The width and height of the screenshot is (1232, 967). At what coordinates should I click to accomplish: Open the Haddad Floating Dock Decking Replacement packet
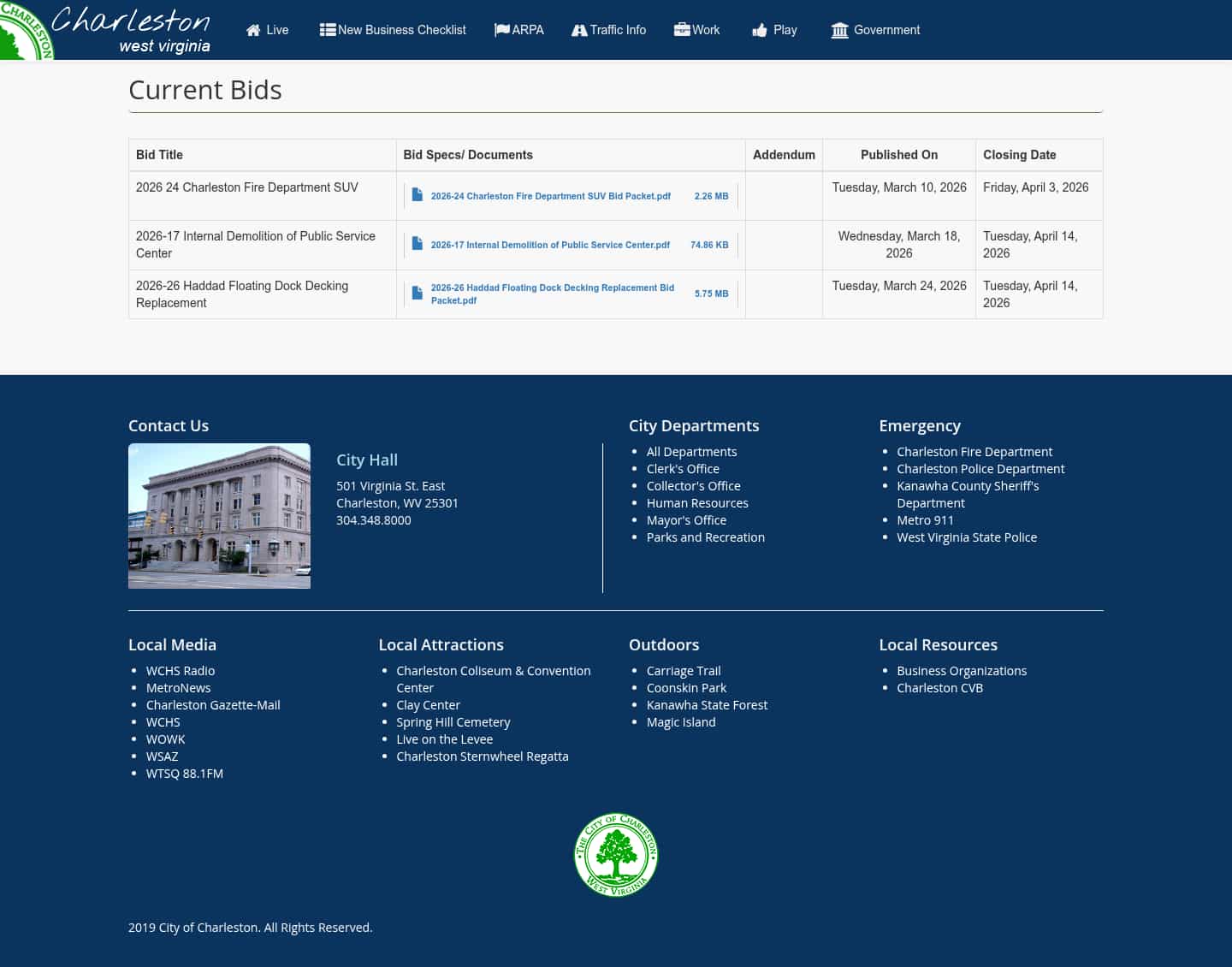pos(552,294)
